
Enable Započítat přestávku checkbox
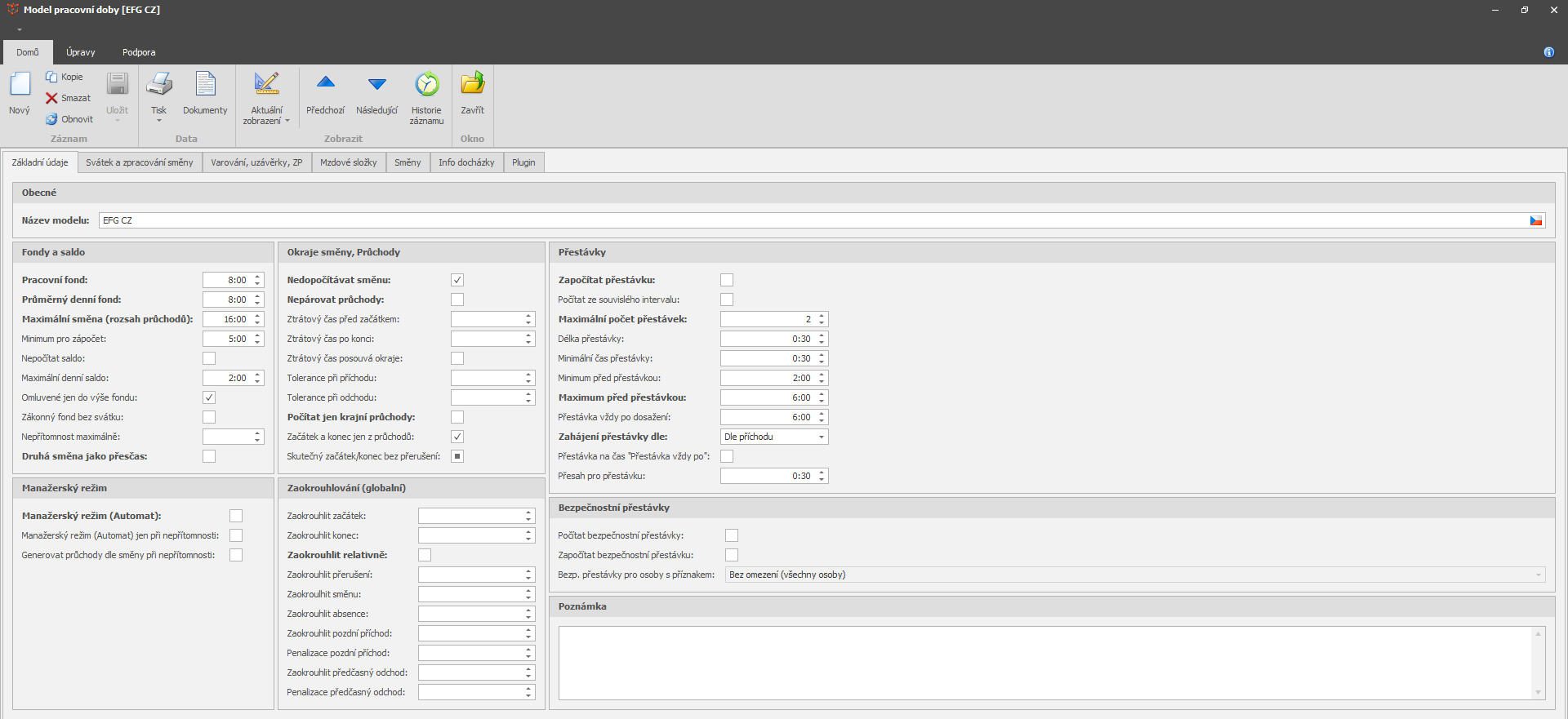point(727,280)
